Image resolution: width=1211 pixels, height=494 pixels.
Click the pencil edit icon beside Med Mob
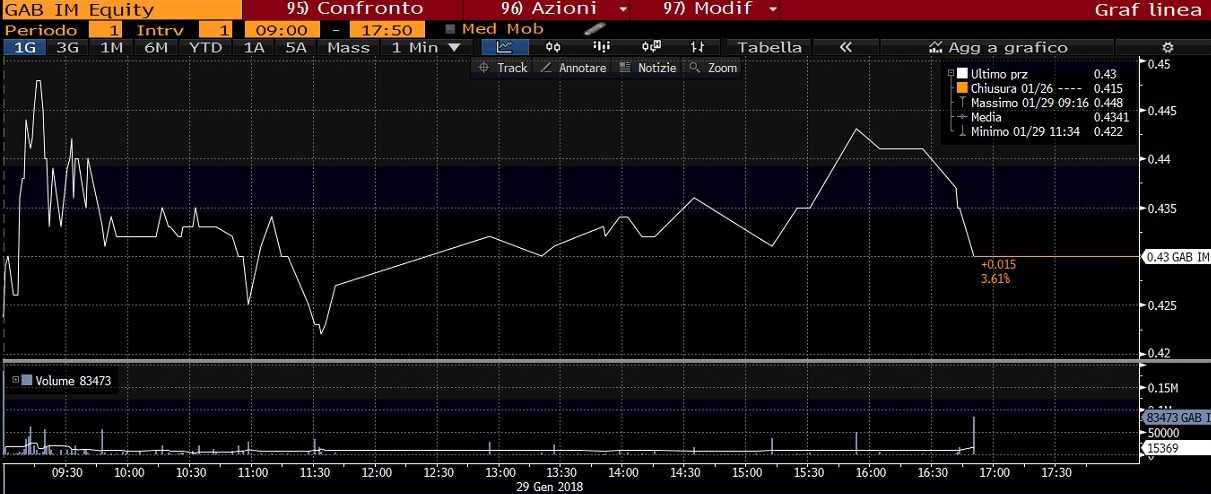tap(594, 29)
